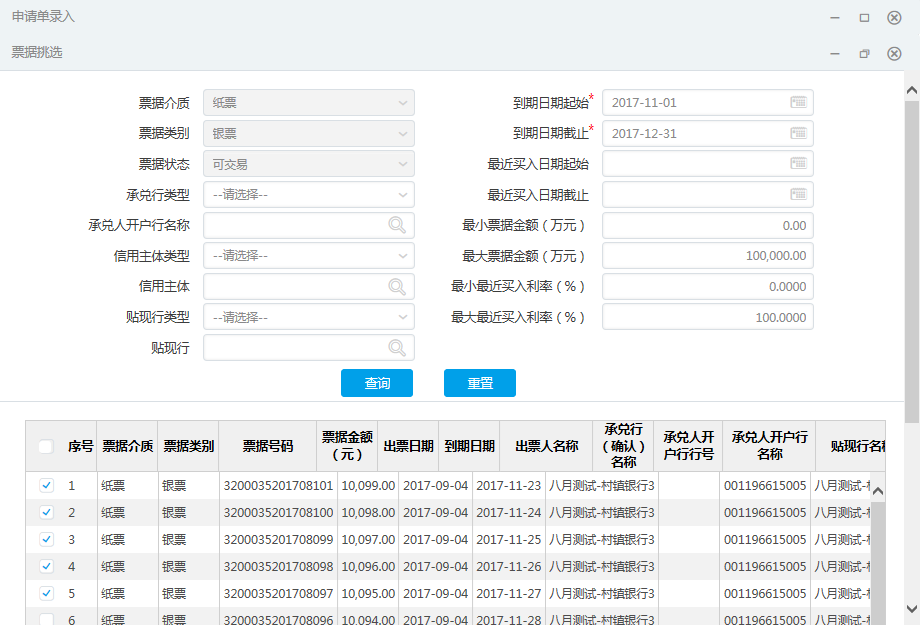
Task: Click search icon in 信用主体 field
Action: click(397, 286)
